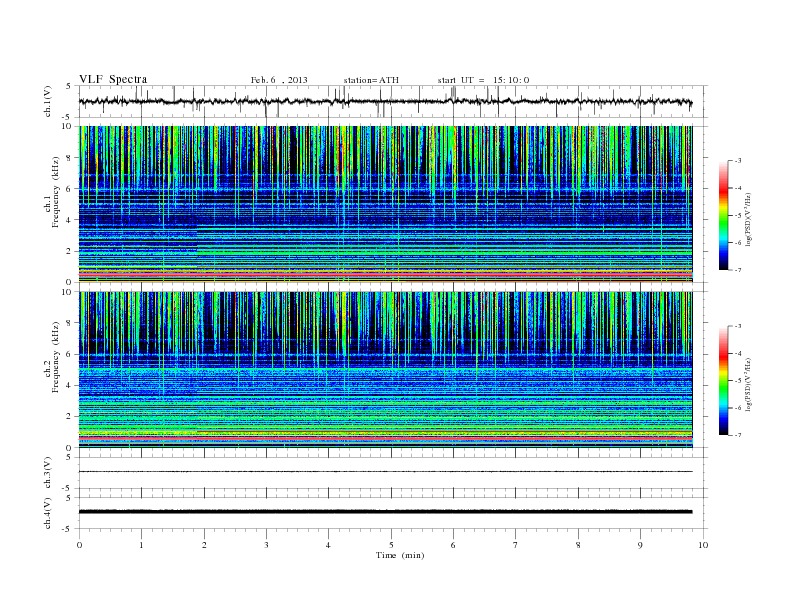
Task: Click the "-3" label on ch.1 color bar
Action: [738, 161]
